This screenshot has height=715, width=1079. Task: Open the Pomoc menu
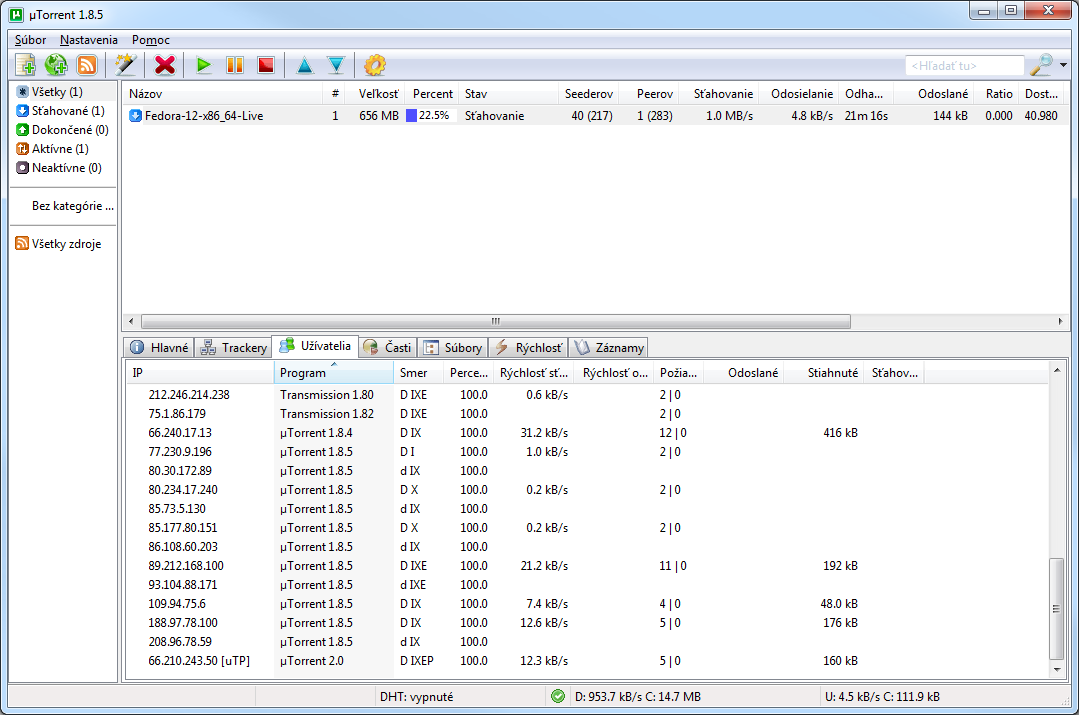pyautogui.click(x=151, y=40)
